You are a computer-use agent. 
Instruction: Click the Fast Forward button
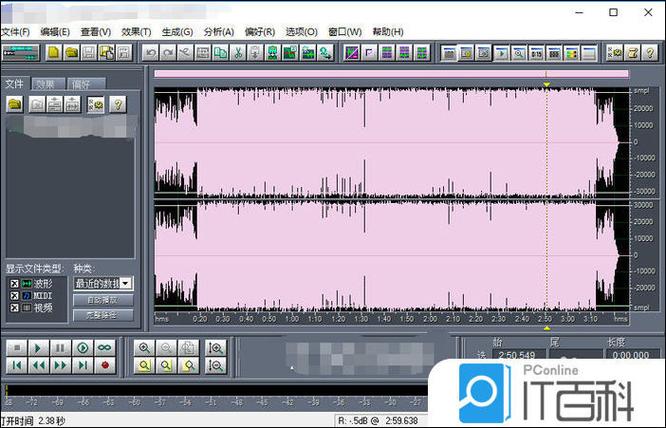[61, 366]
